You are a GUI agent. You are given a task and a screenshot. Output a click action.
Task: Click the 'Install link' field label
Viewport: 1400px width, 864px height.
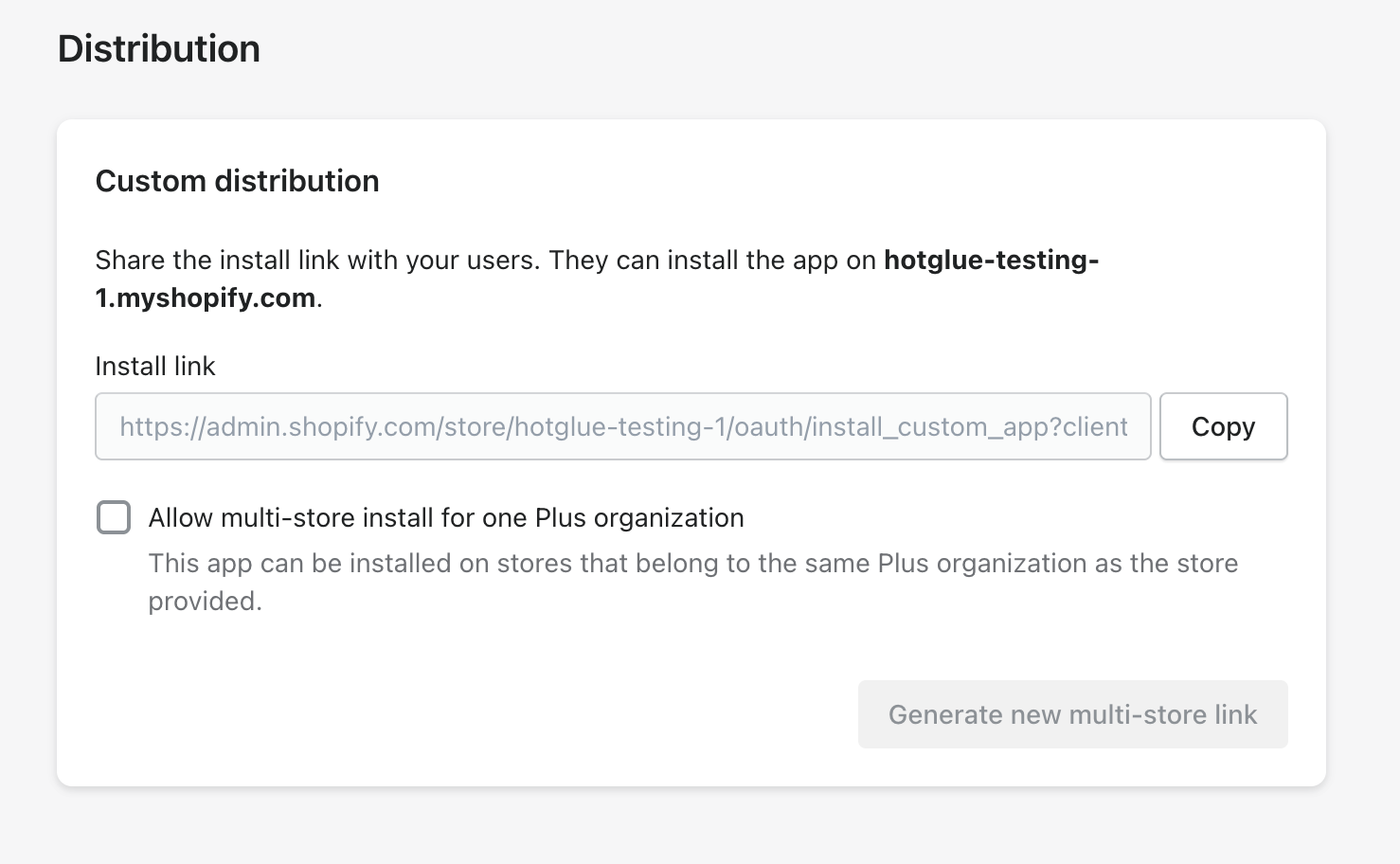click(x=155, y=366)
